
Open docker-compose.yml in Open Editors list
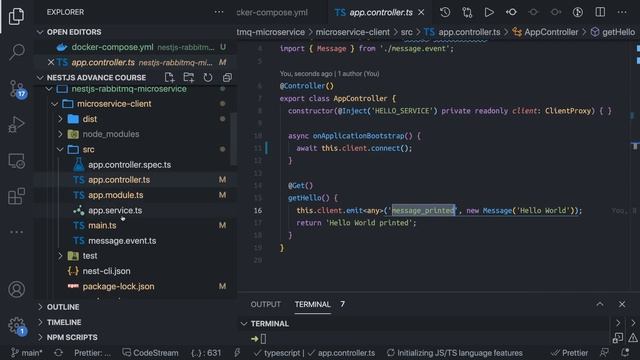[x=112, y=47]
